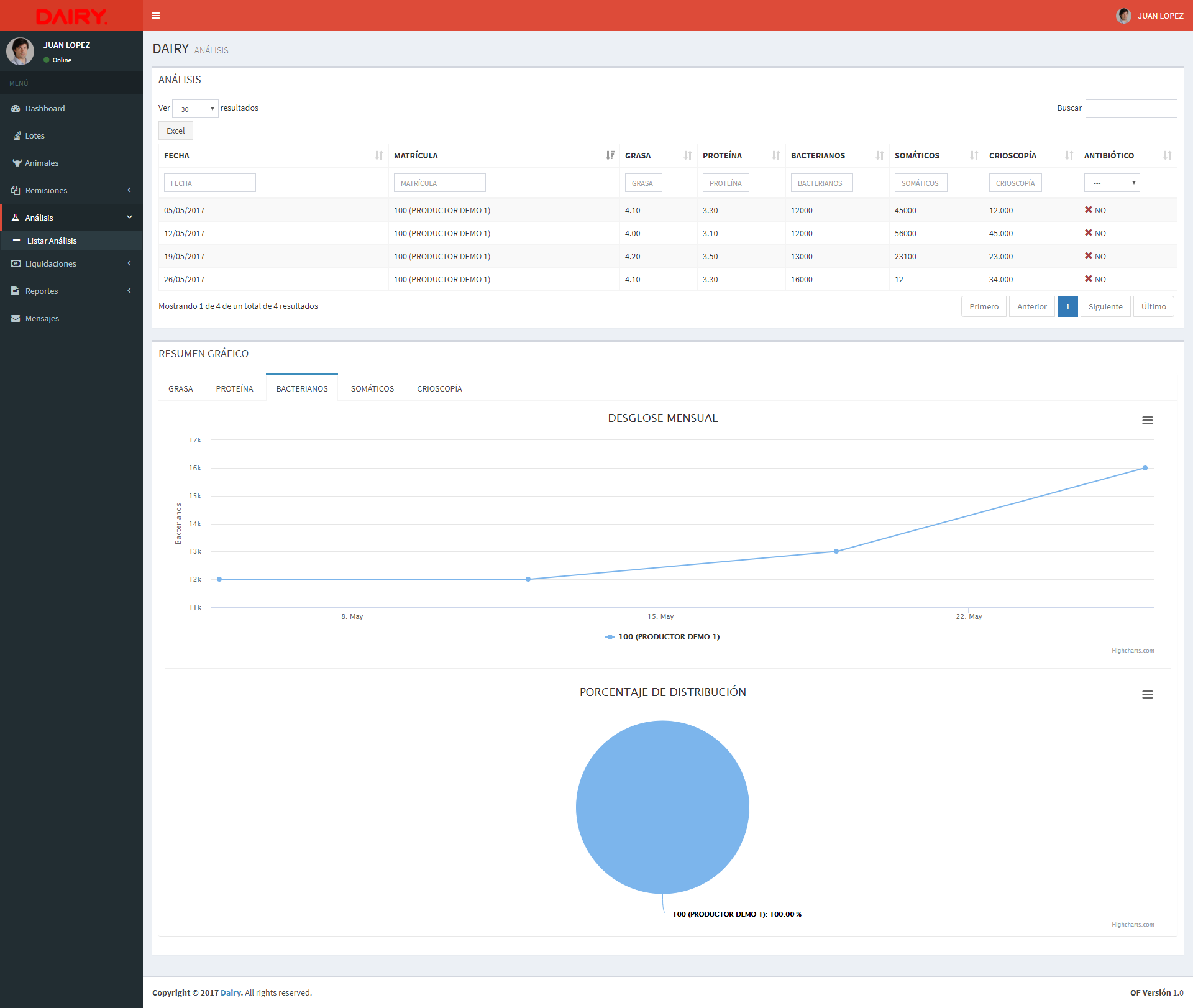
Task: Open the Porcentaje de Distribución chart menu
Action: [x=1147, y=695]
